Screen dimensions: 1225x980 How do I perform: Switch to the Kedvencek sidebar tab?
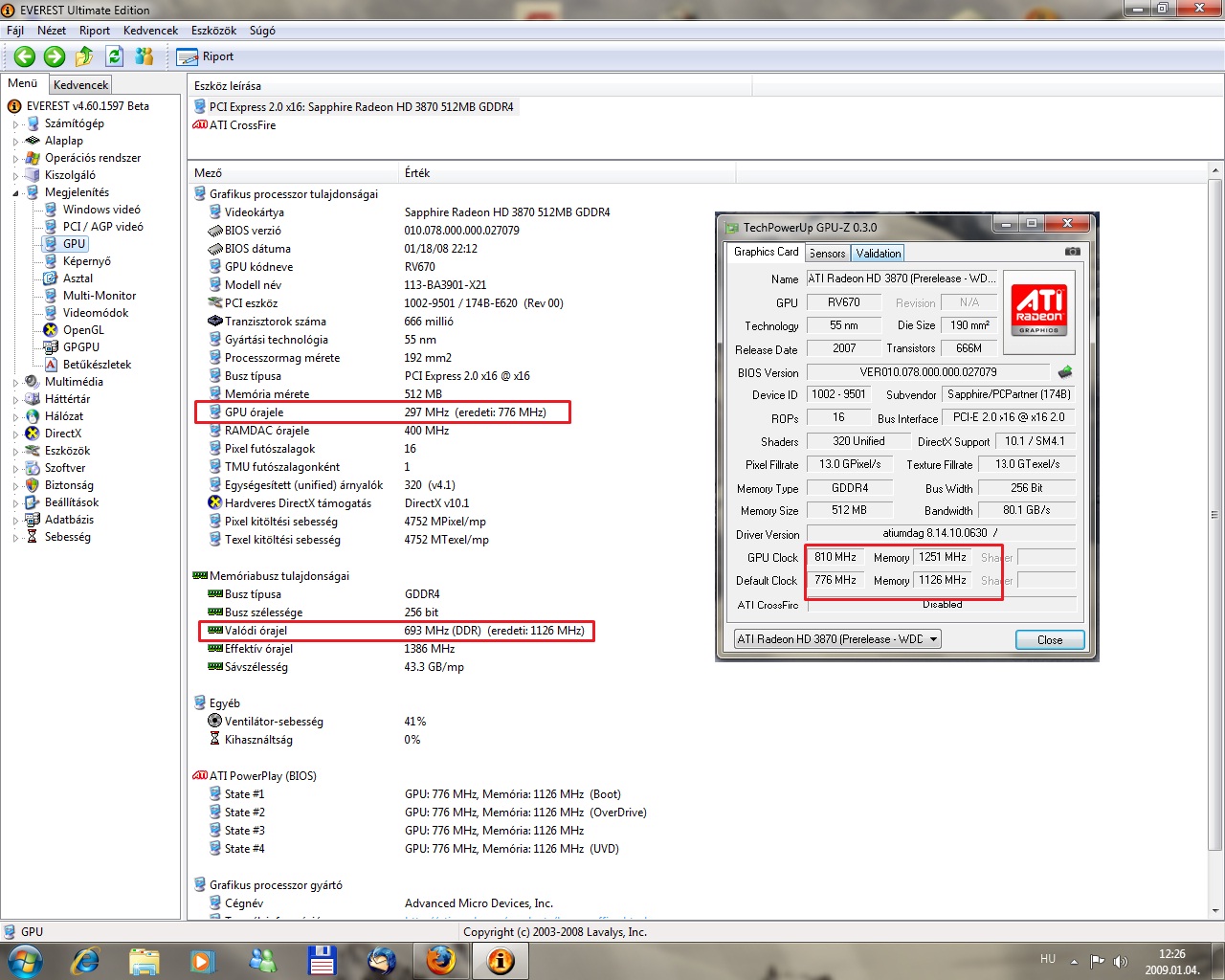(80, 85)
